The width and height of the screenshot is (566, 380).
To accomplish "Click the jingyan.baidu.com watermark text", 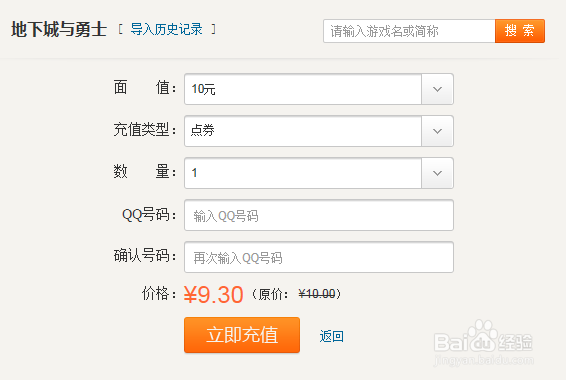I will pos(483,360).
